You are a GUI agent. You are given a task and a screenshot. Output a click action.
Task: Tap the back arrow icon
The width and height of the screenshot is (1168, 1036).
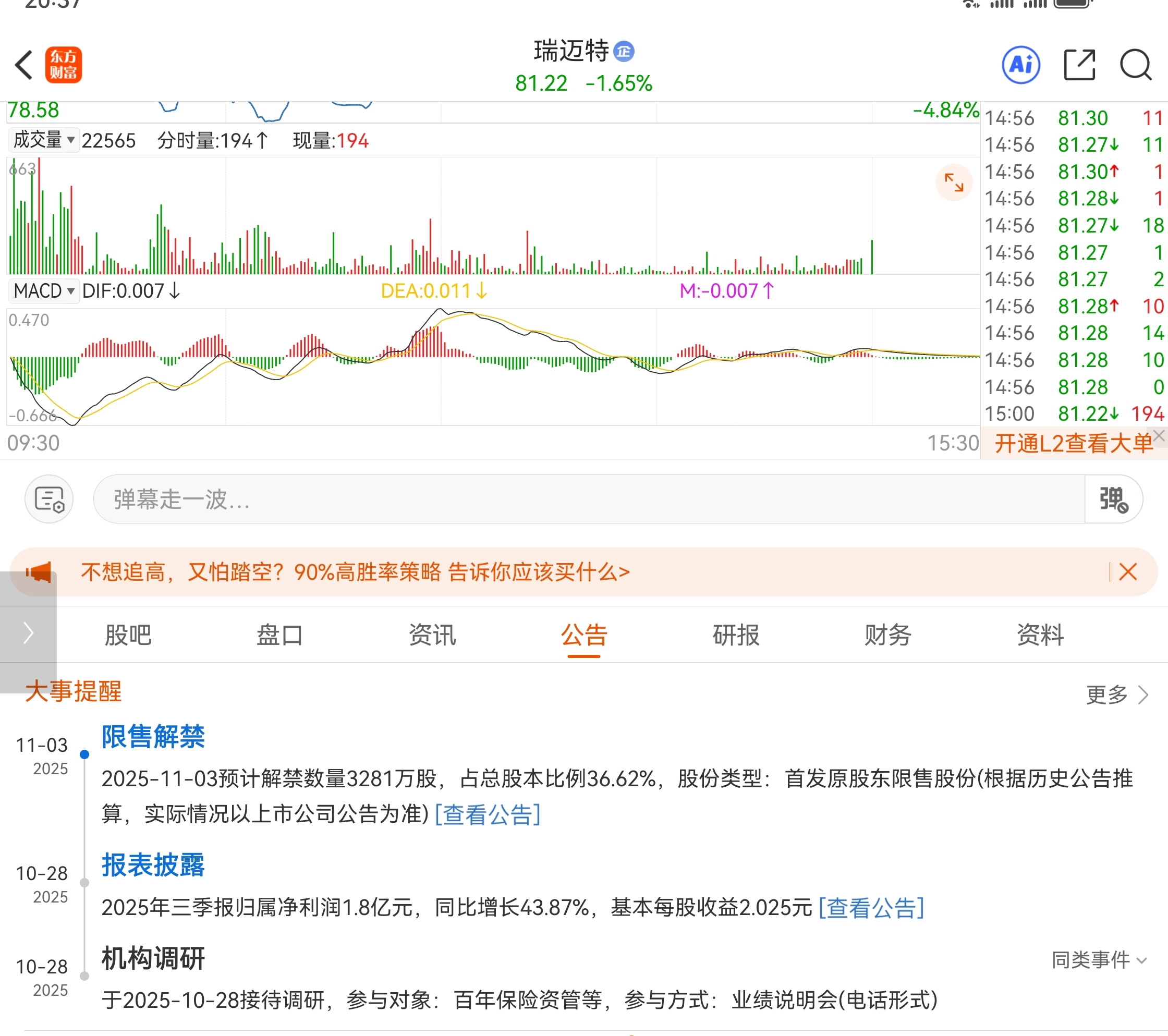24,65
